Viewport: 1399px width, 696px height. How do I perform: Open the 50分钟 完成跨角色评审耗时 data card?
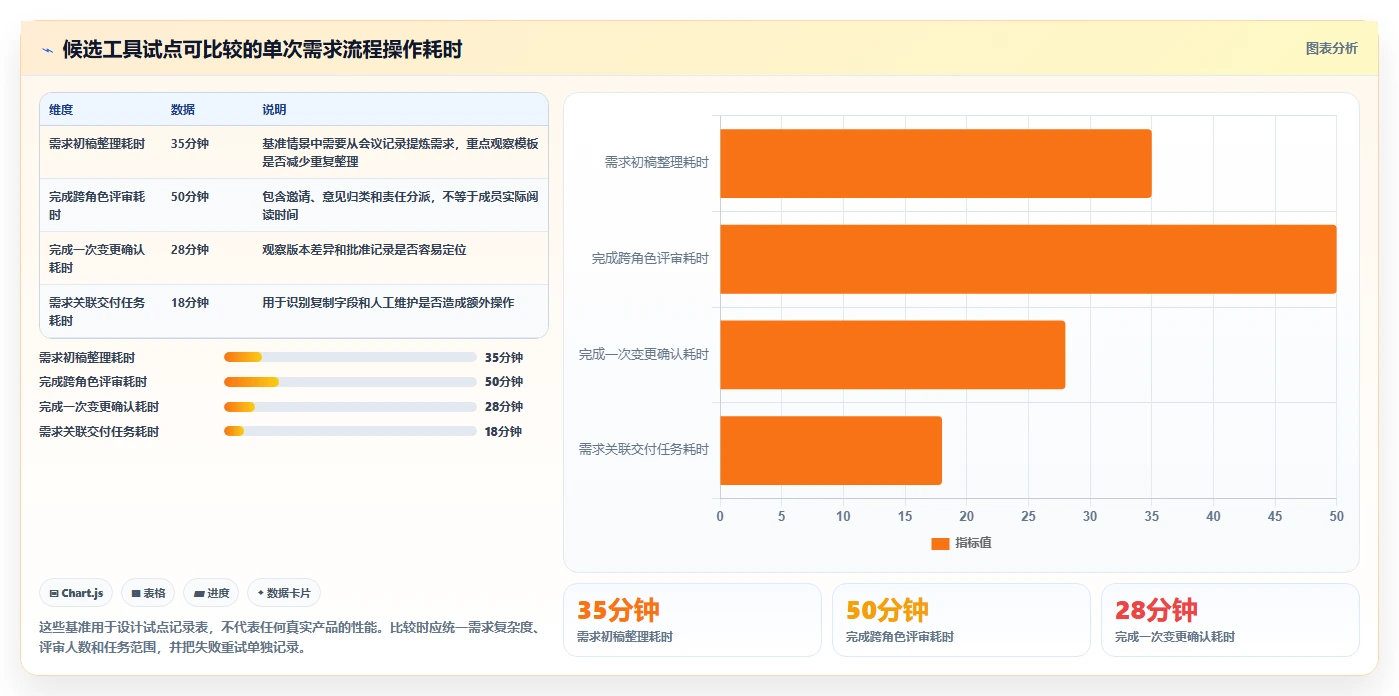pos(961,620)
